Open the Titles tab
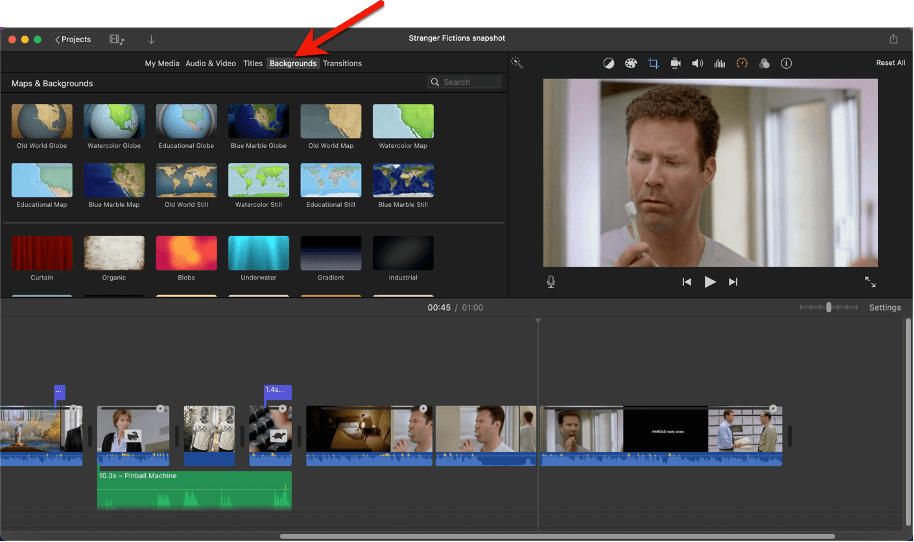Viewport: 914px width, 542px height. tap(252, 63)
